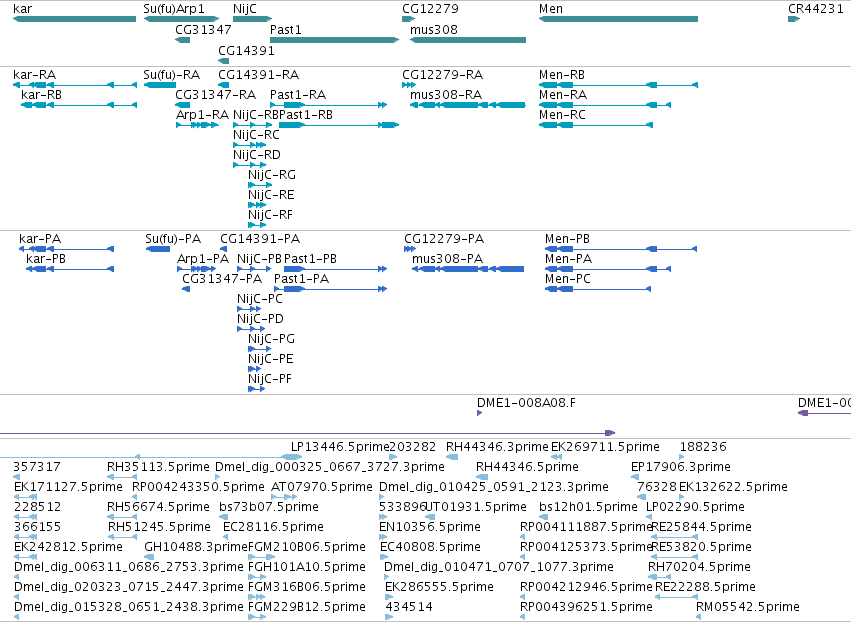
Task: Click the CG14391 gene feature
Action: coord(224,61)
